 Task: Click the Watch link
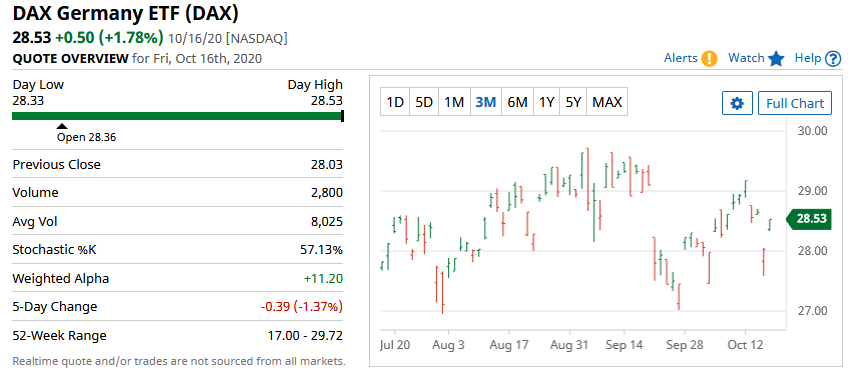[746, 58]
